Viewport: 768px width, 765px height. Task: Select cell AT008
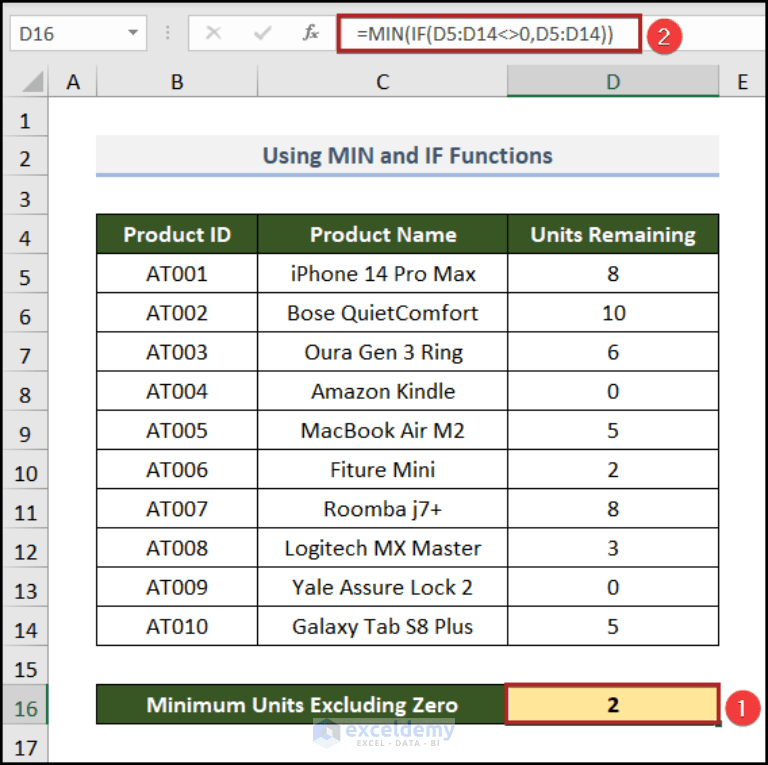click(x=177, y=548)
